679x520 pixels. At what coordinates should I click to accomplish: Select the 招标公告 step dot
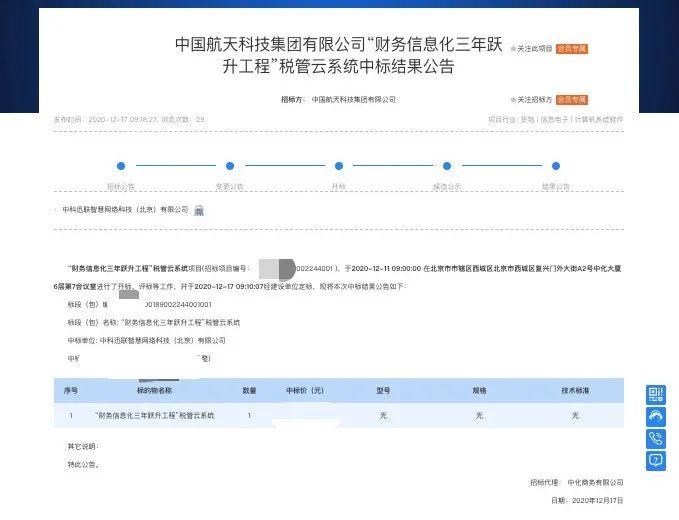(x=121, y=166)
